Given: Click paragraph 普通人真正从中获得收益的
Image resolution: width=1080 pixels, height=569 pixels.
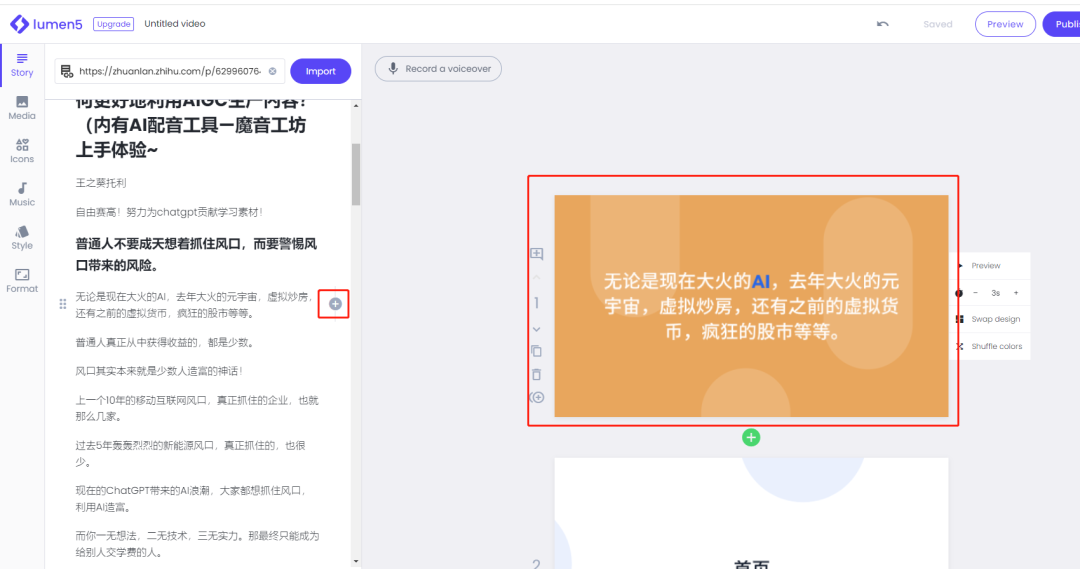Looking at the screenshot, I should (164, 342).
